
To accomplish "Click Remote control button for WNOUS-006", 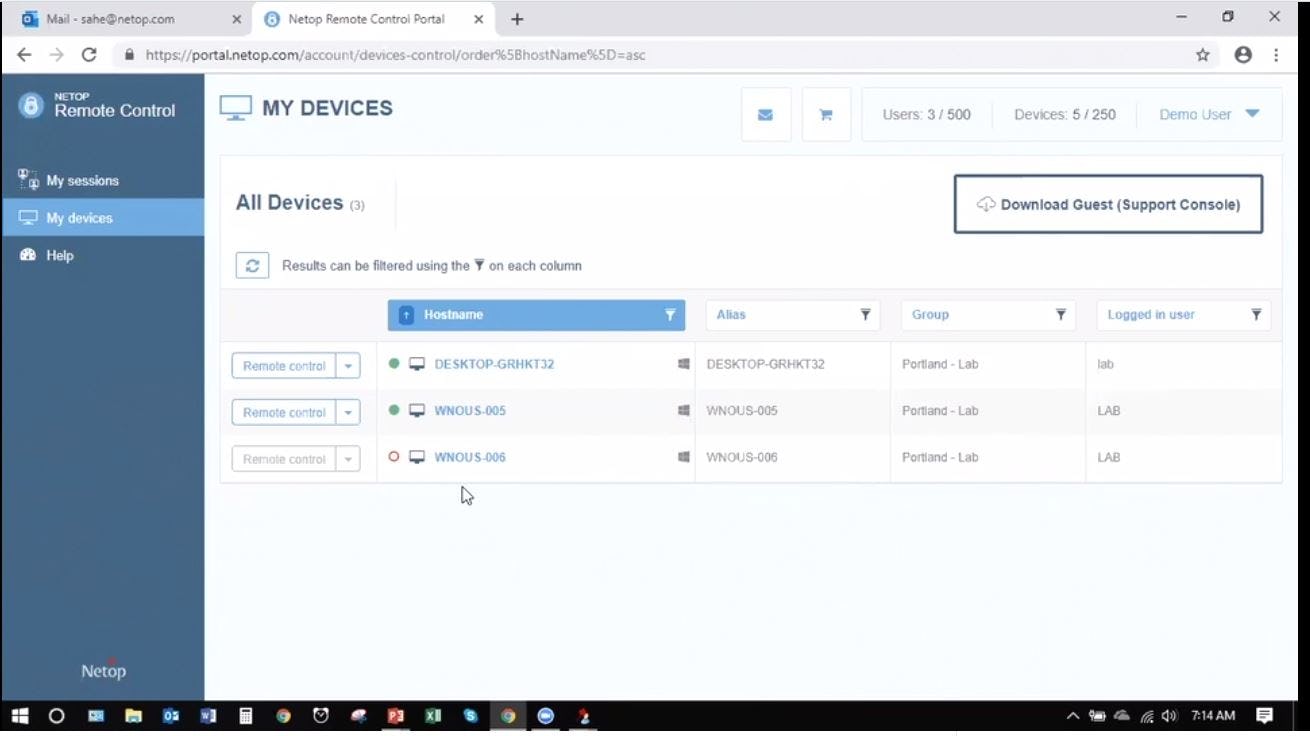I will tap(284, 459).
